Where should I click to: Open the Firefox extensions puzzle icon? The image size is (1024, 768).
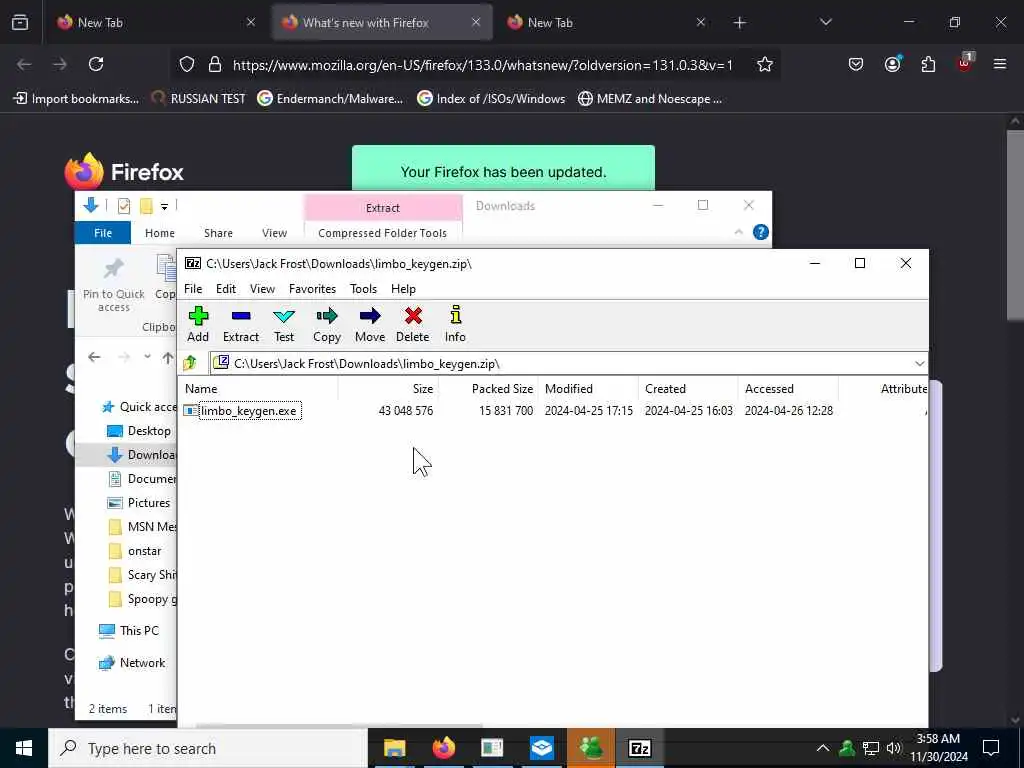[x=928, y=64]
